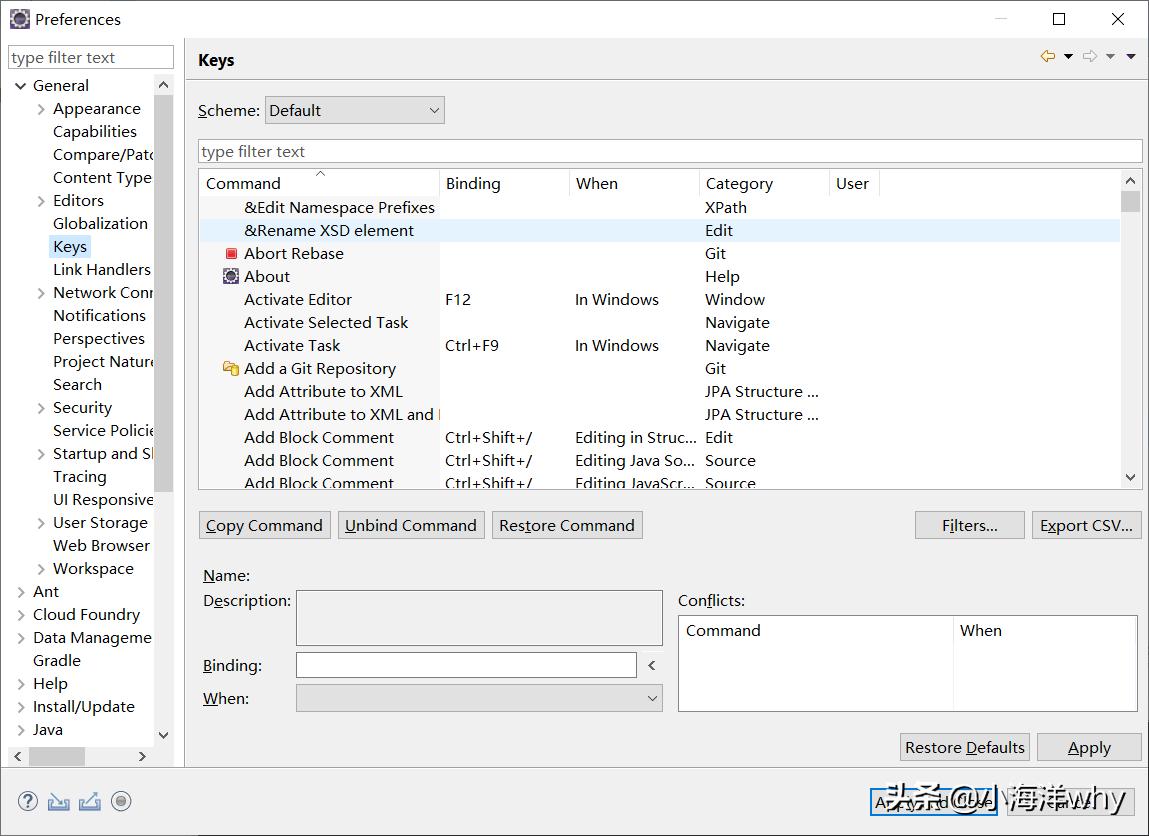Click the keys filter text field
1149x836 pixels.
(x=669, y=152)
